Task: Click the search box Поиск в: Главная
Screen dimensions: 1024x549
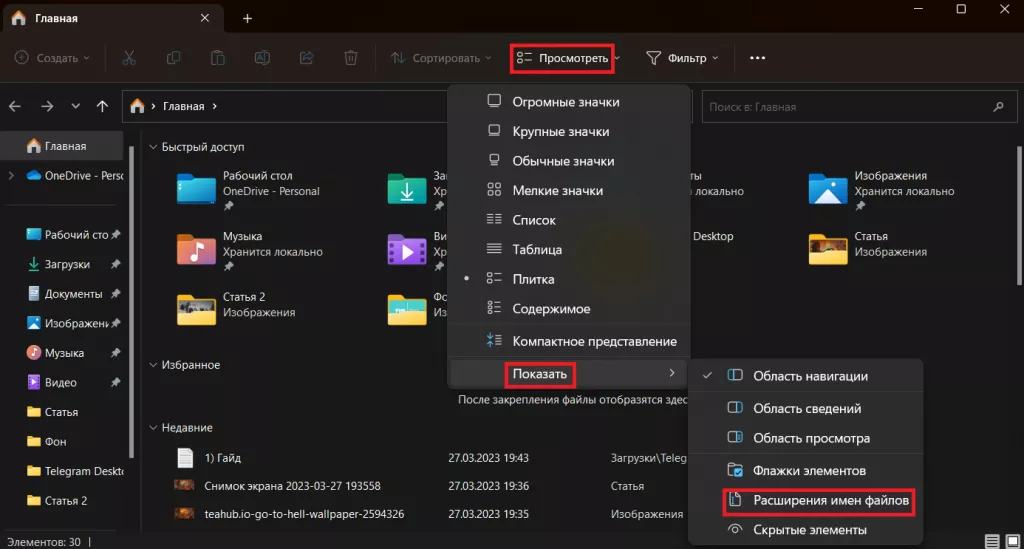Action: coord(845,106)
